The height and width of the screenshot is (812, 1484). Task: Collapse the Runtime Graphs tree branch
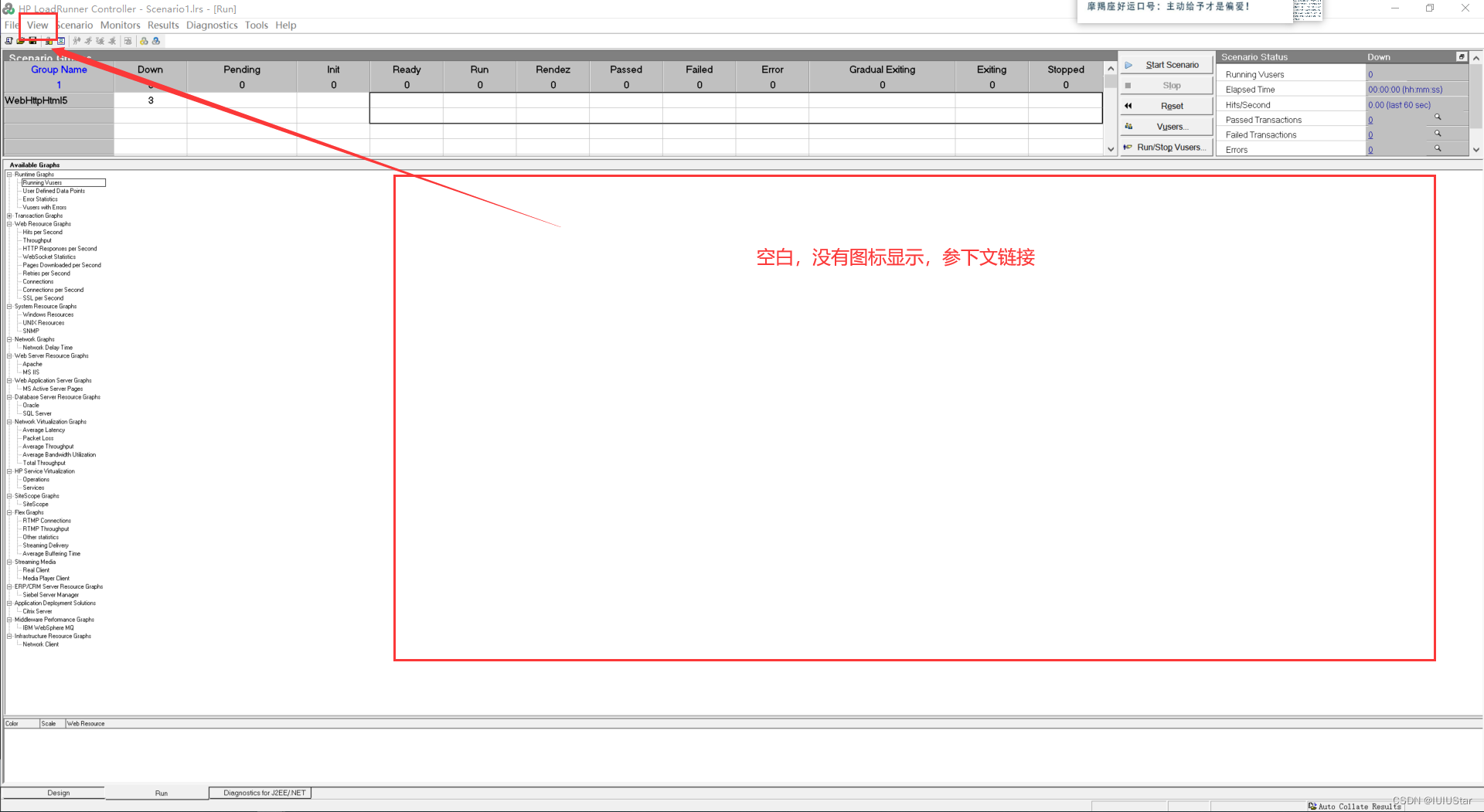pyautogui.click(x=9, y=174)
